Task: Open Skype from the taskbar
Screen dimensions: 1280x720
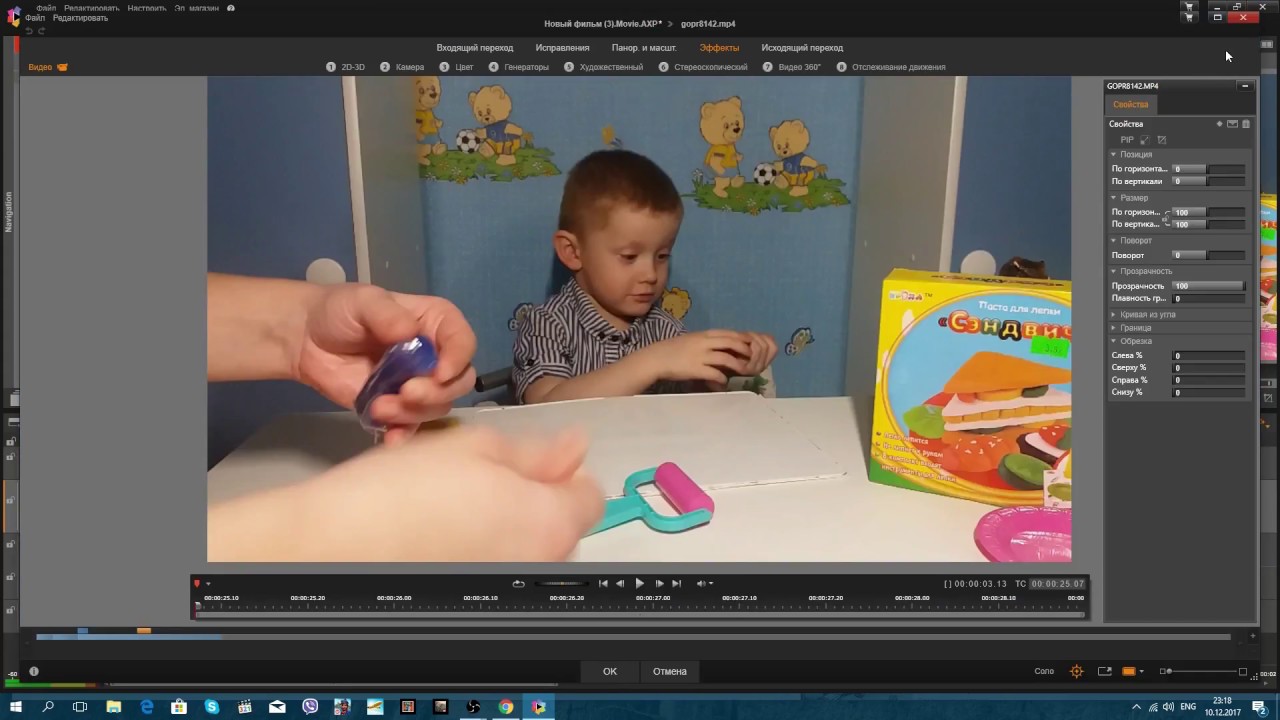Action: tap(212, 707)
